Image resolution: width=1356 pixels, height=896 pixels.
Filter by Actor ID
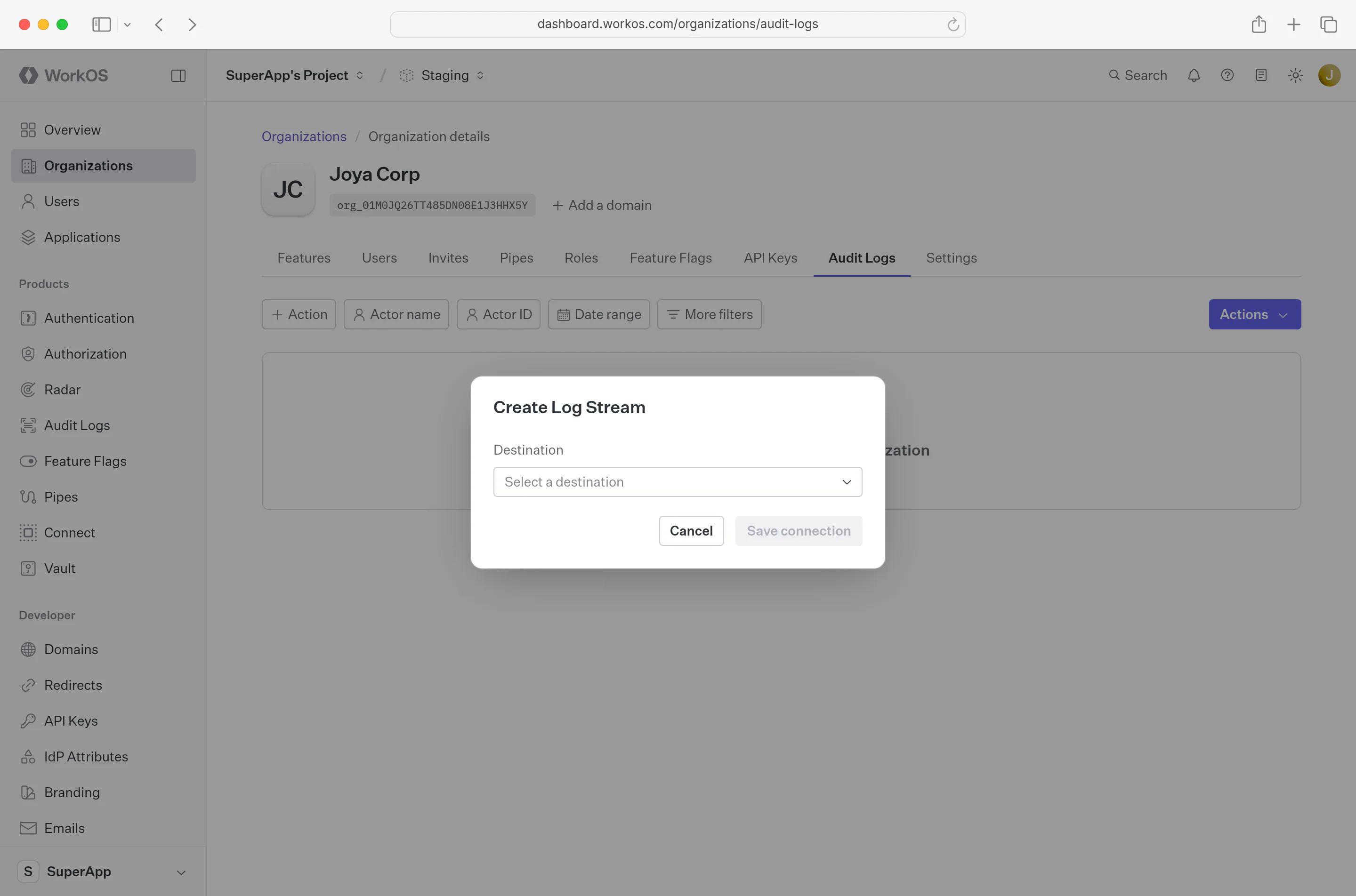tap(499, 314)
